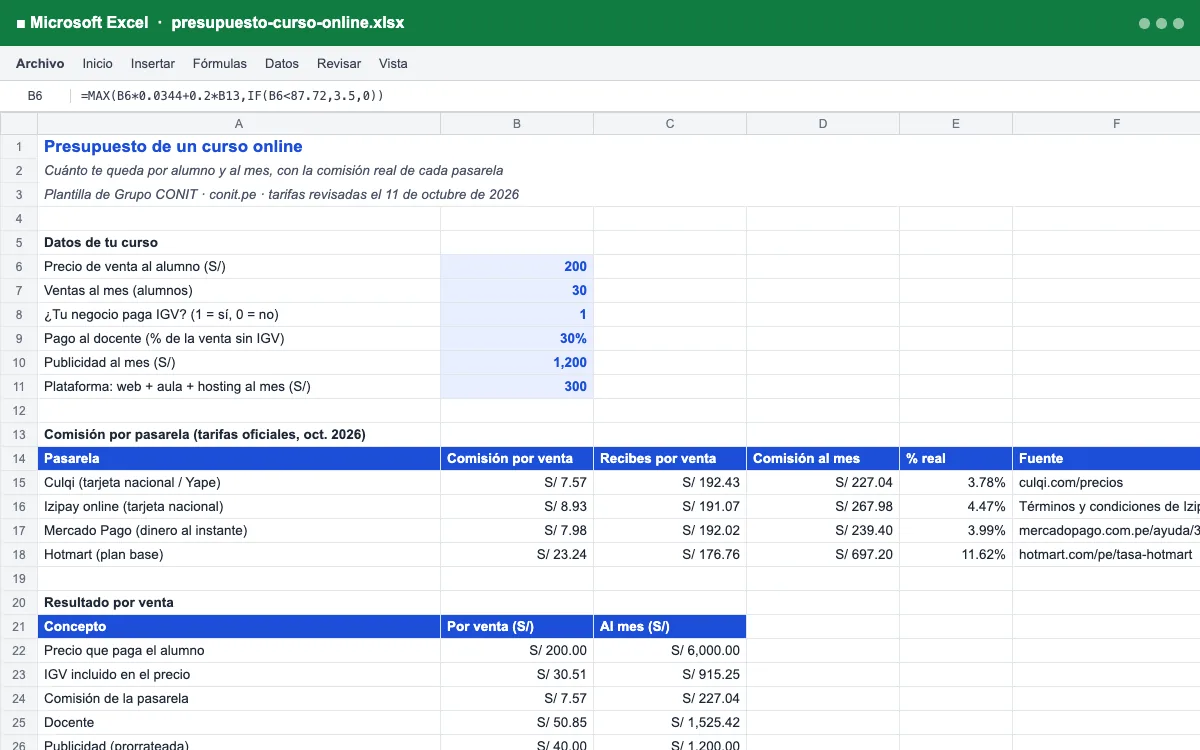Click the formula bar with MAX formula
The height and width of the screenshot is (750, 1200).
tap(635, 96)
